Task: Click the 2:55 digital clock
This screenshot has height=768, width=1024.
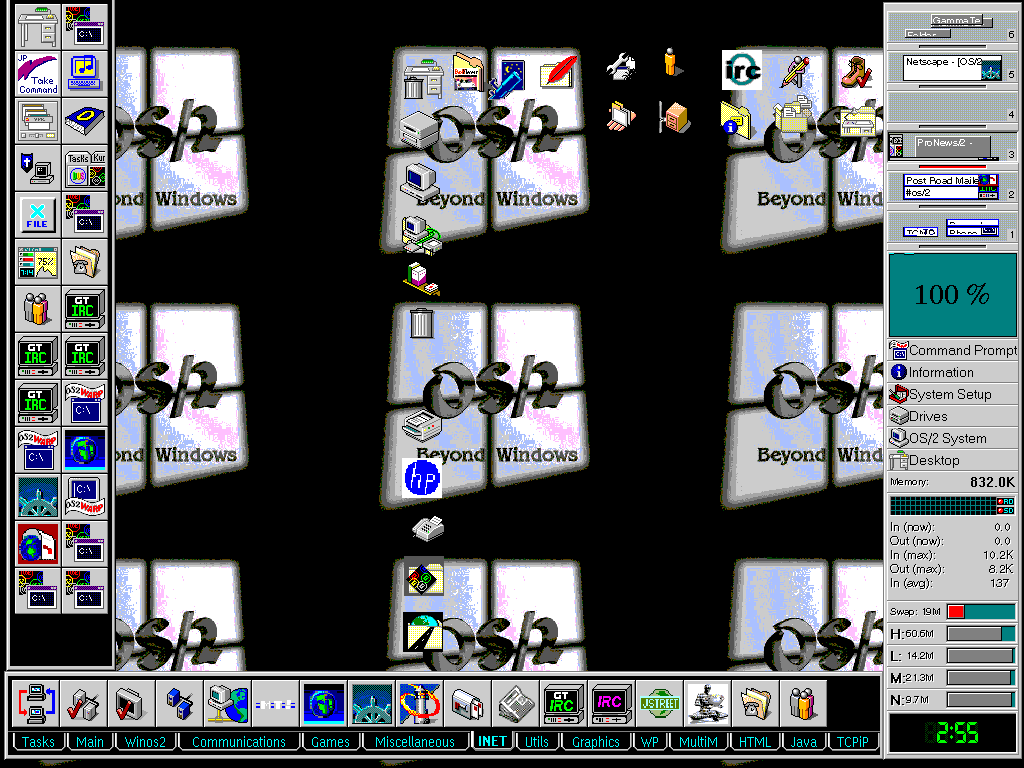Action: 953,733
